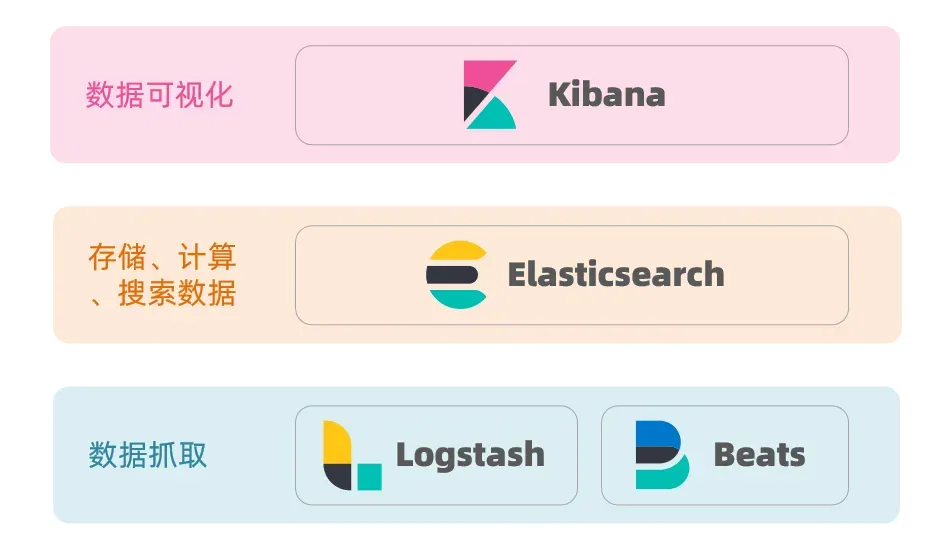This screenshot has width=929, height=549.
Task: Click the teal square in Logstash logo
Action: pyautogui.click(x=369, y=476)
